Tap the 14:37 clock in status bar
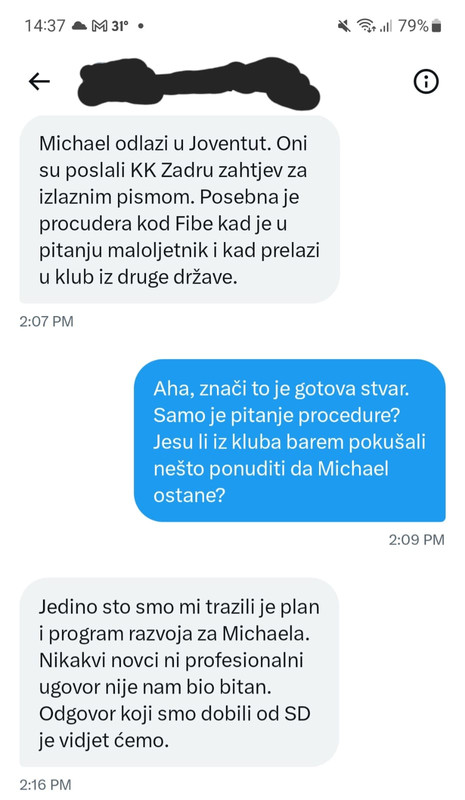This screenshot has width=465, height=800. pos(45,26)
